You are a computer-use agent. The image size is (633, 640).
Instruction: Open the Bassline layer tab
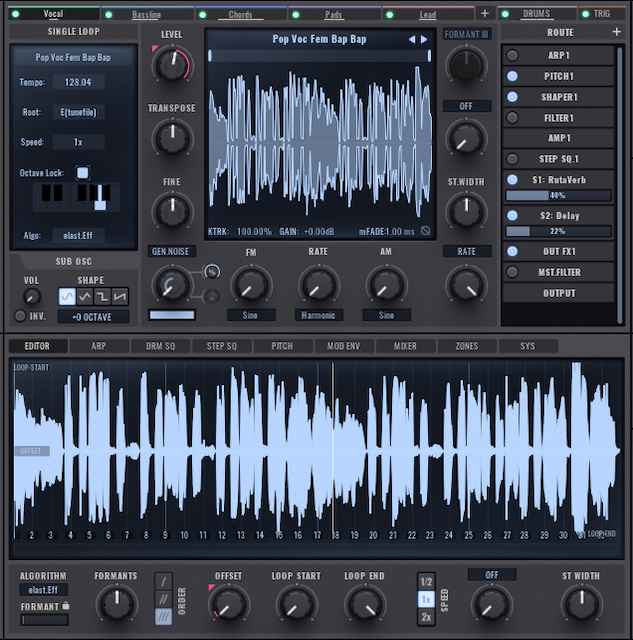[147, 14]
